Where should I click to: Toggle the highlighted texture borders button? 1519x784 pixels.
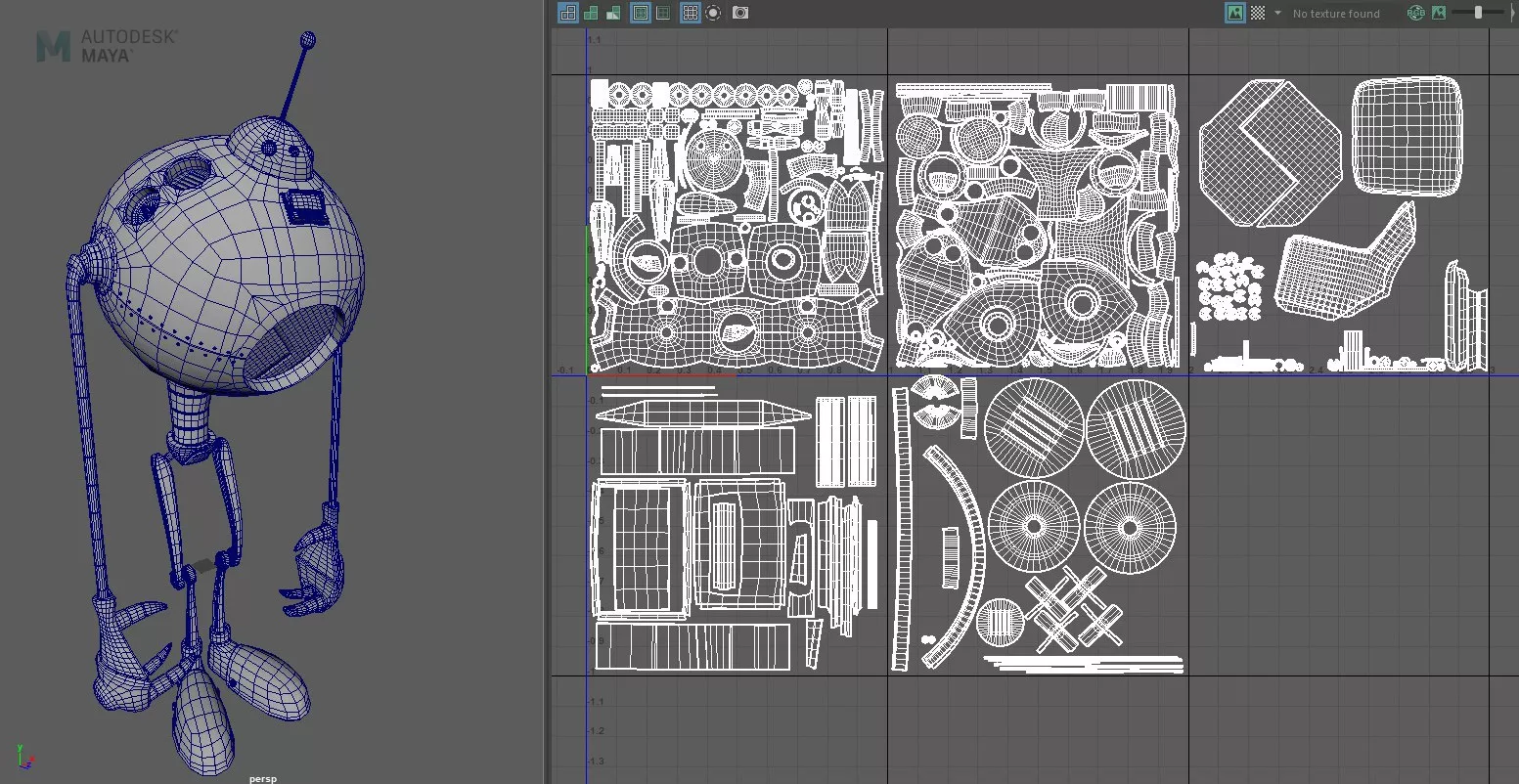[x=641, y=13]
